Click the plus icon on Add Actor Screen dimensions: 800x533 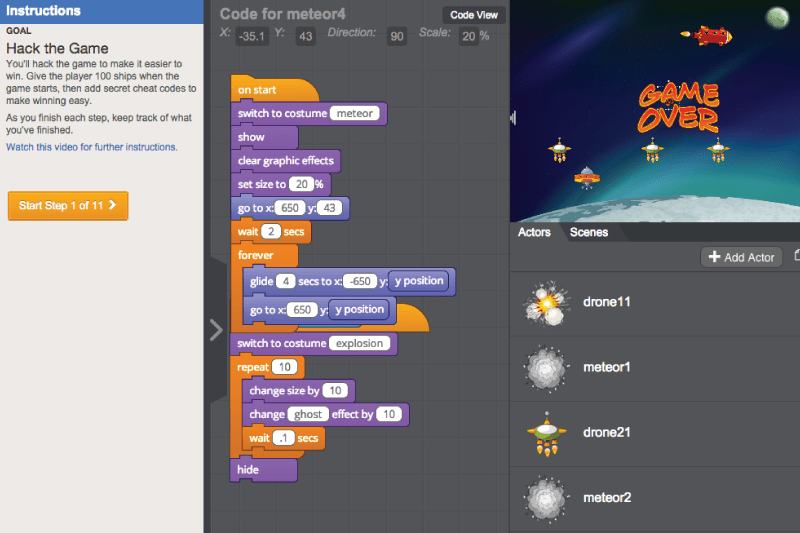714,257
